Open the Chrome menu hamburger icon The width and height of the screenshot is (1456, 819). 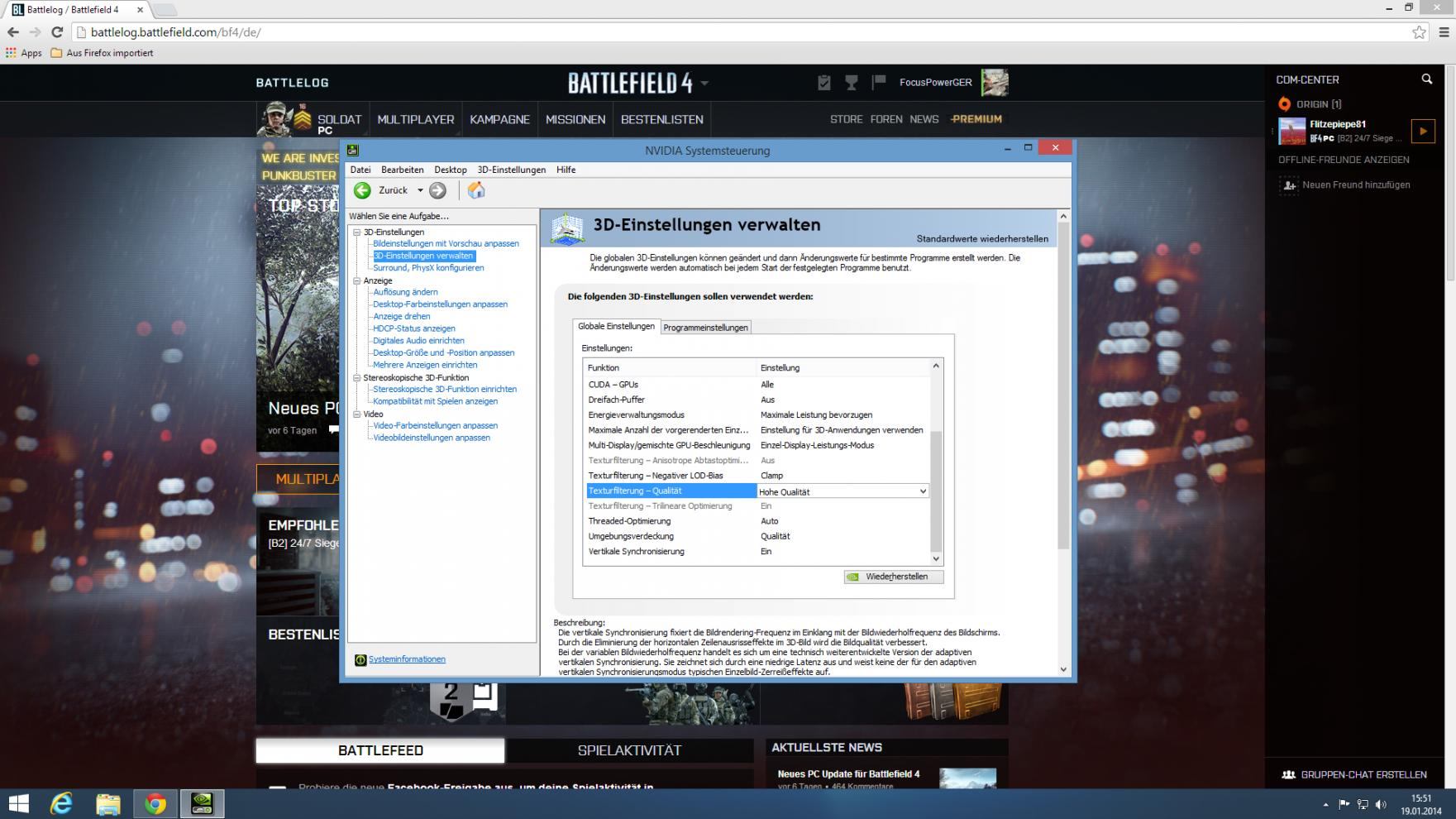click(x=1444, y=32)
